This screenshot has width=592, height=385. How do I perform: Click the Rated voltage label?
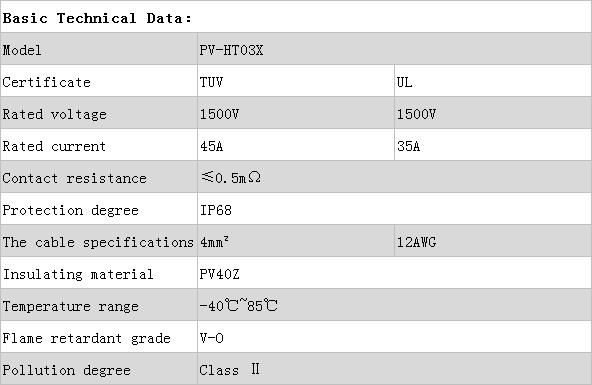coord(55,114)
